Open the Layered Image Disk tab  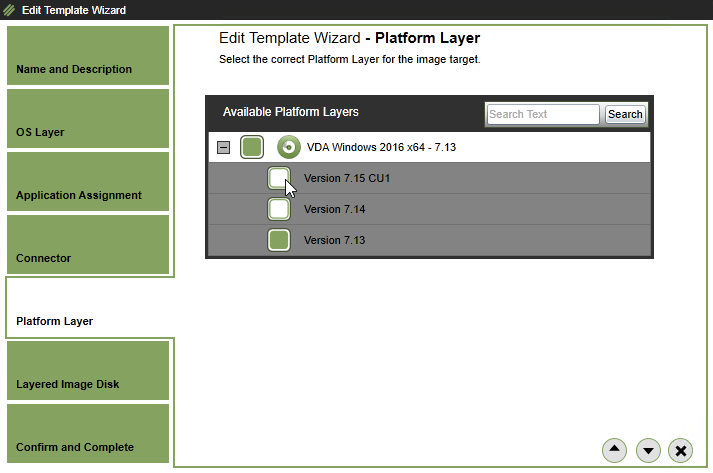88,371
